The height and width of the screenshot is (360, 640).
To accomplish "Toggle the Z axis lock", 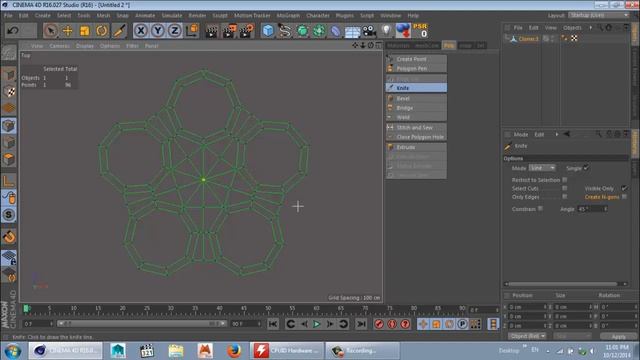I will (x=175, y=31).
